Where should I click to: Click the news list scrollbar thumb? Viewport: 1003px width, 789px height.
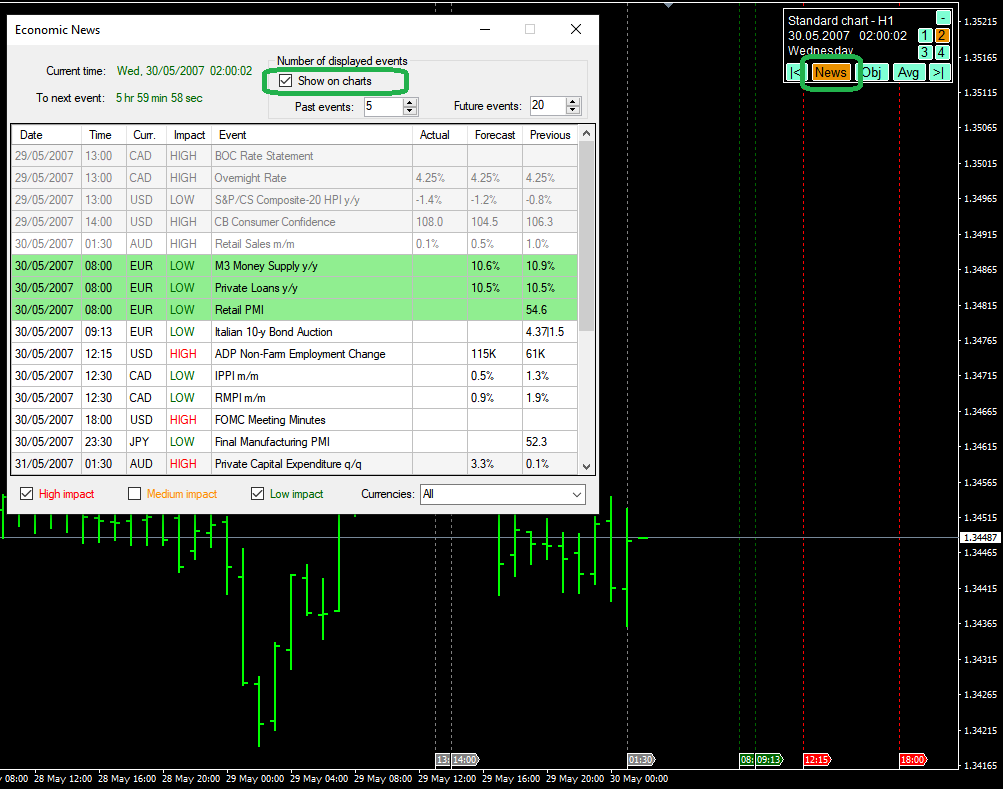pyautogui.click(x=586, y=235)
